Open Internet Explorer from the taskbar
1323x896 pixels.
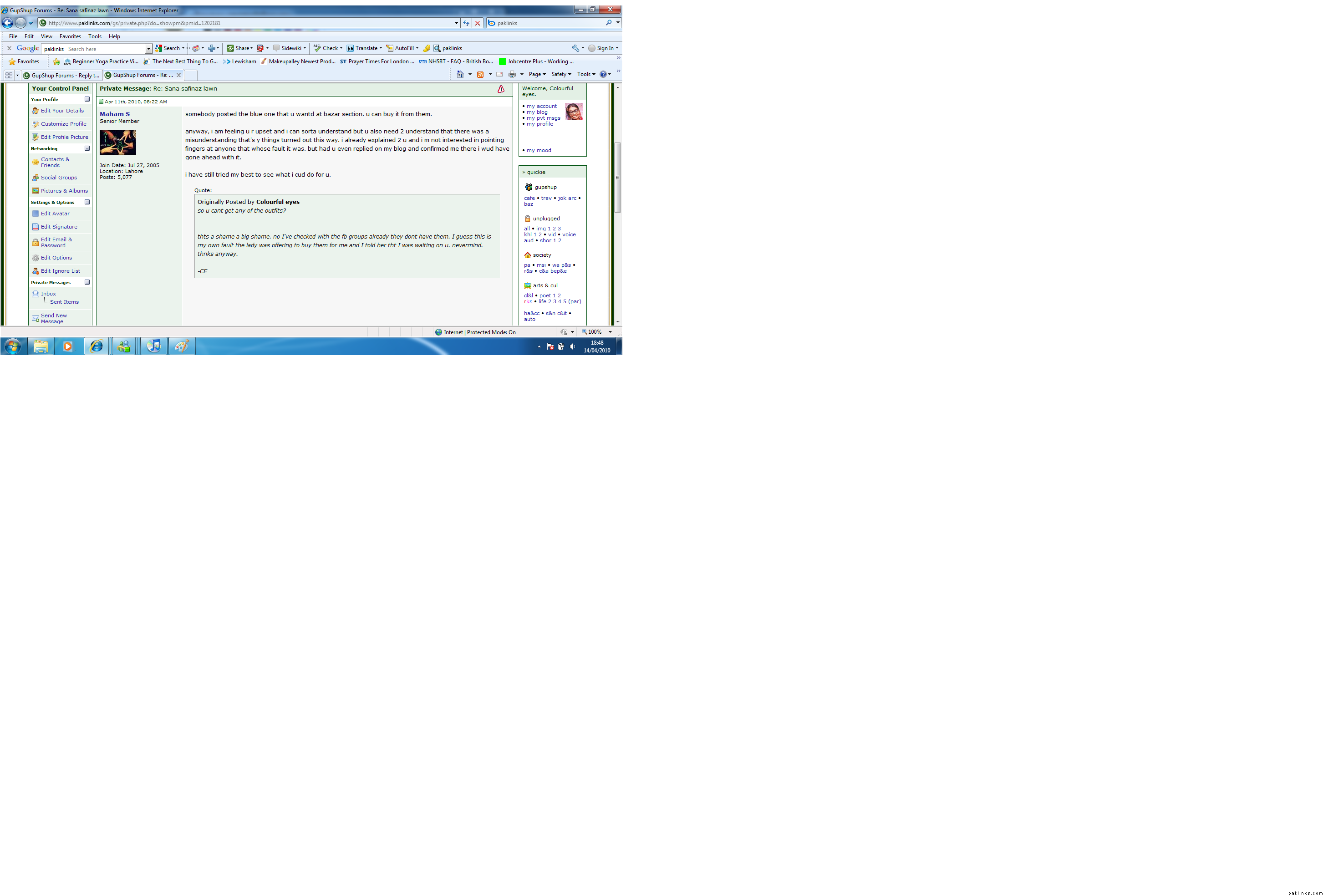pyautogui.click(x=97, y=346)
